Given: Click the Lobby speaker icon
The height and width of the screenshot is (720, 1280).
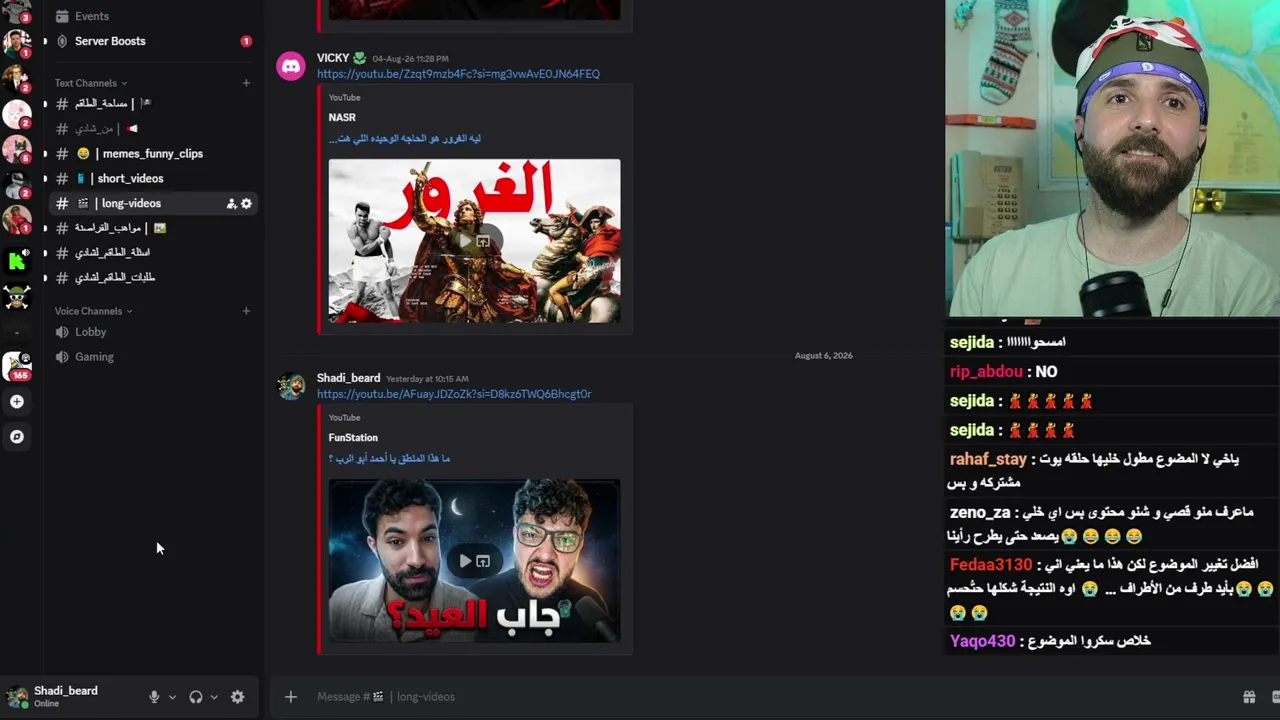Looking at the screenshot, I should pos(62,332).
